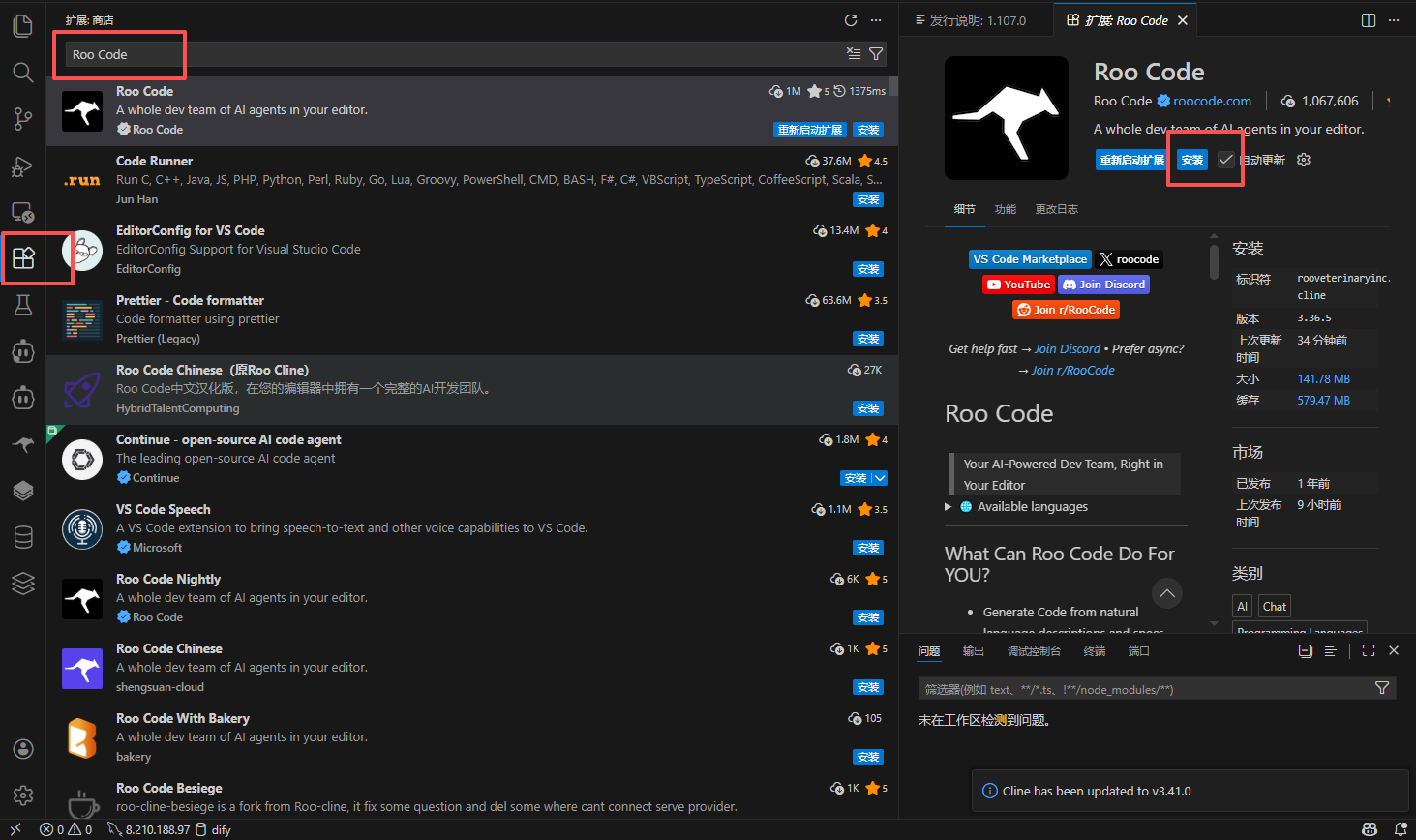
Task: Collapse the Roo Code description via the chevron
Action: [1166, 593]
